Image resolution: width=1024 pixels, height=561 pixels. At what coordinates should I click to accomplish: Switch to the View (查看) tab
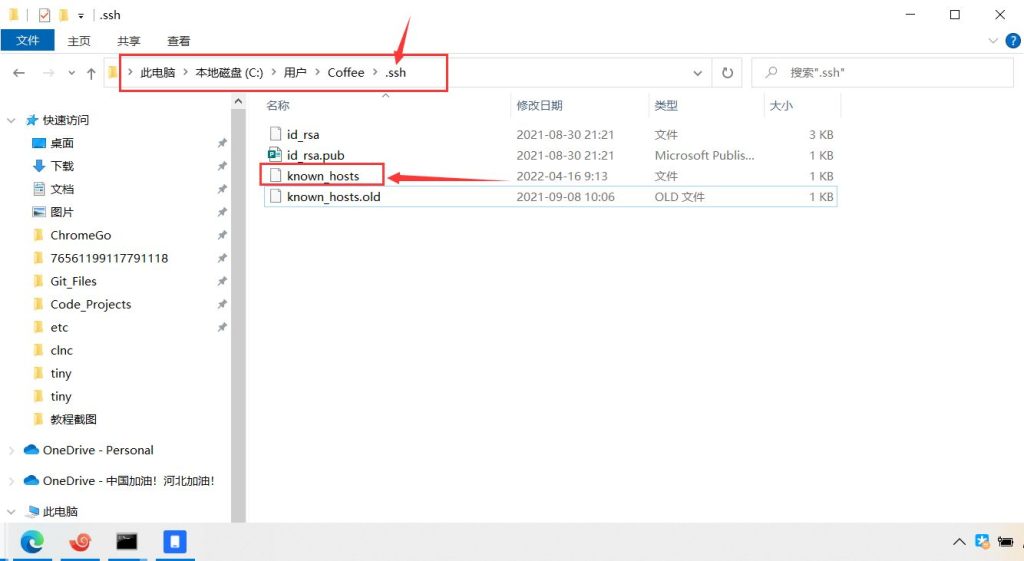pos(178,40)
